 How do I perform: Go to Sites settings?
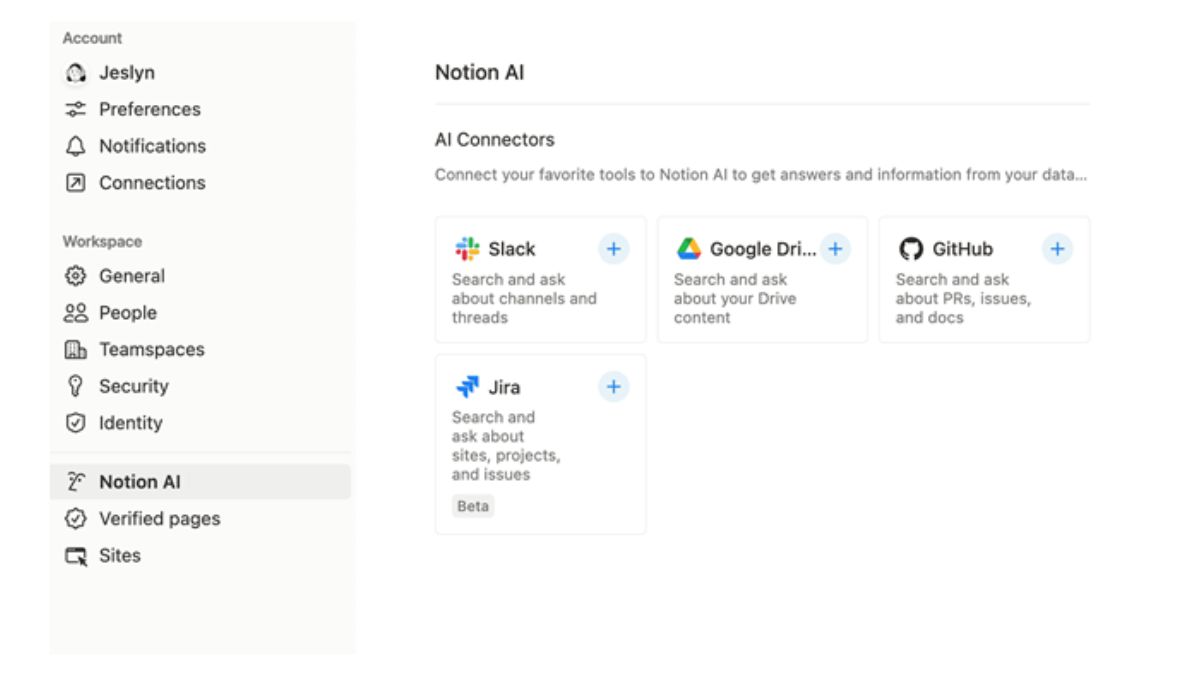(x=119, y=556)
